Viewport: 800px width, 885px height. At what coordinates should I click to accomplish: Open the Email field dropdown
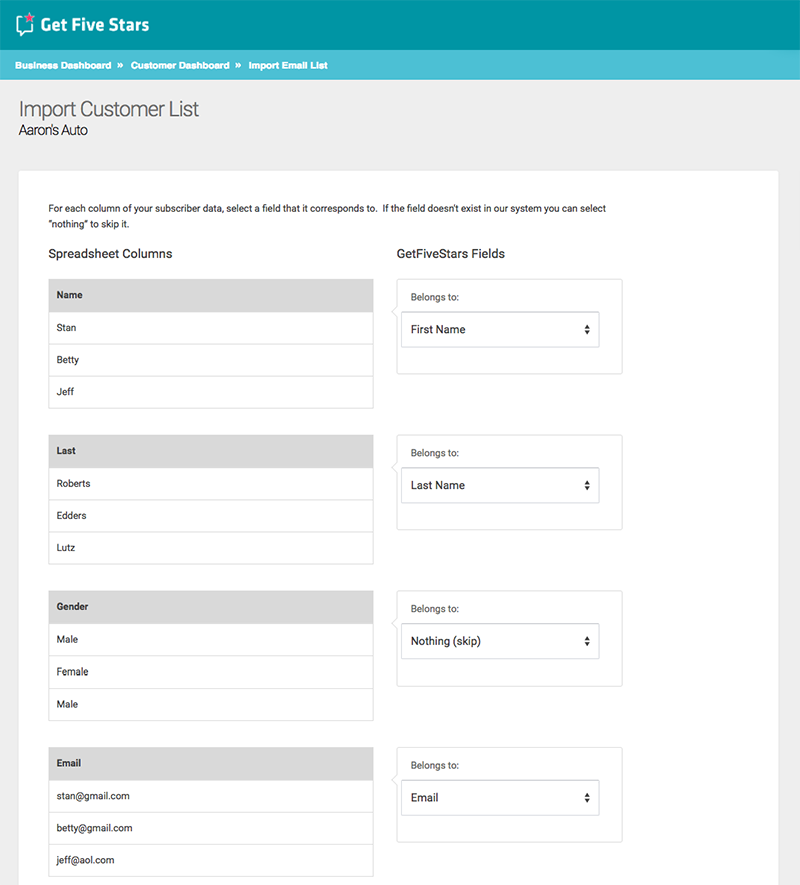500,798
